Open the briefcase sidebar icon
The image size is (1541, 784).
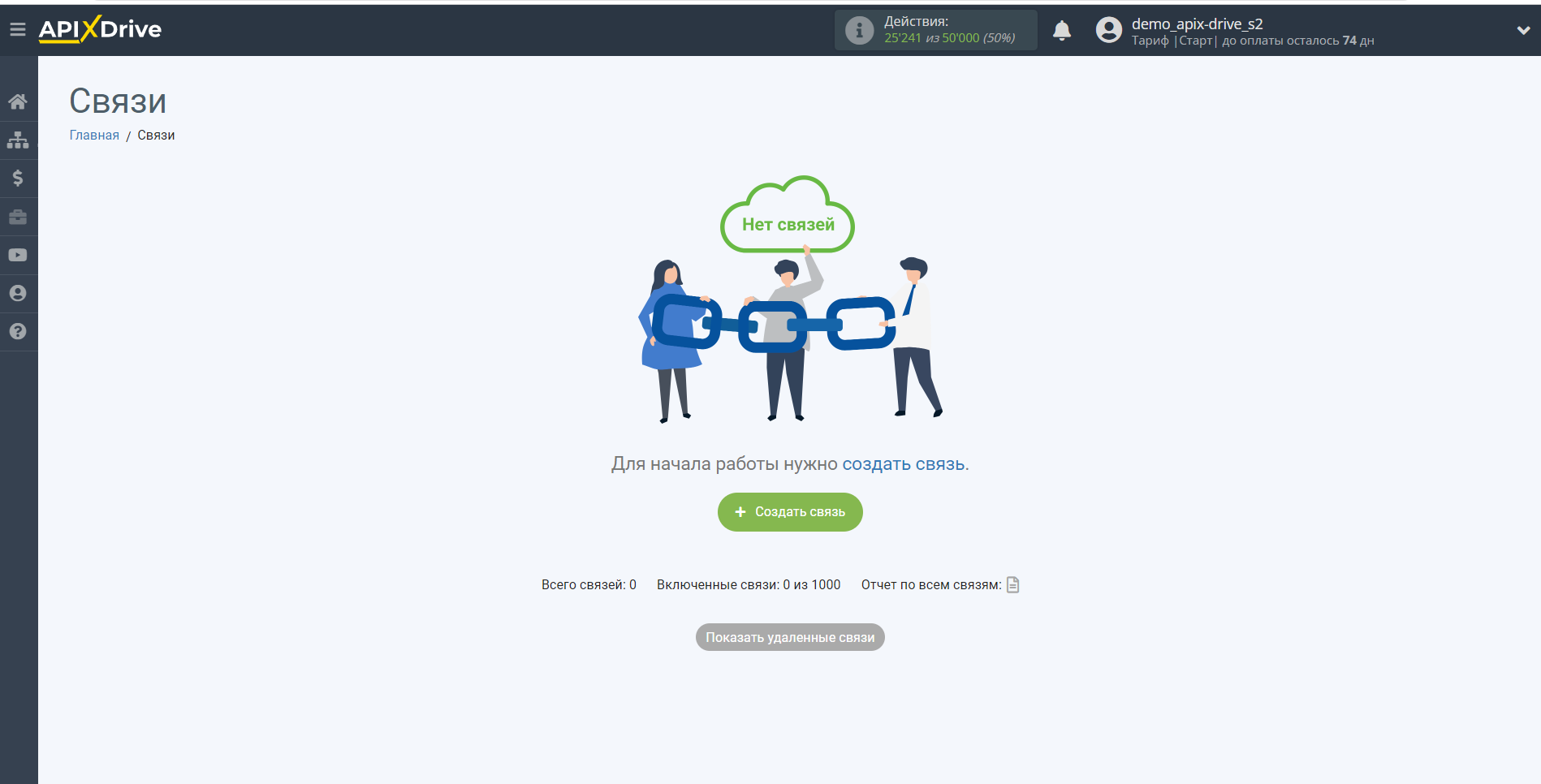coord(18,217)
